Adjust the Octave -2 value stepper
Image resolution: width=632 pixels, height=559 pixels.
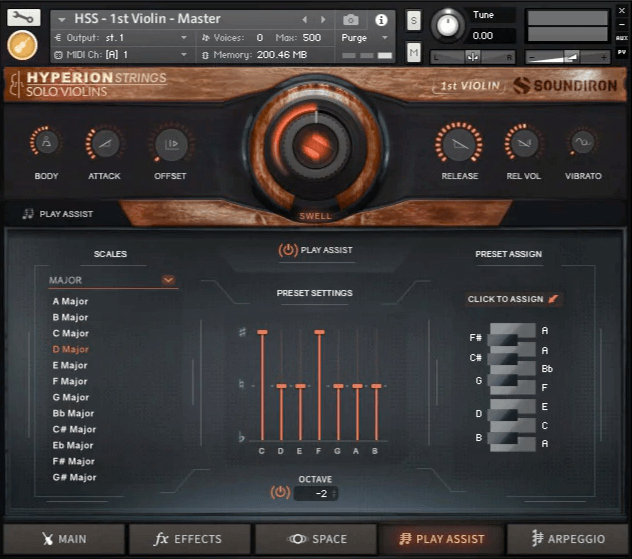coord(316,493)
